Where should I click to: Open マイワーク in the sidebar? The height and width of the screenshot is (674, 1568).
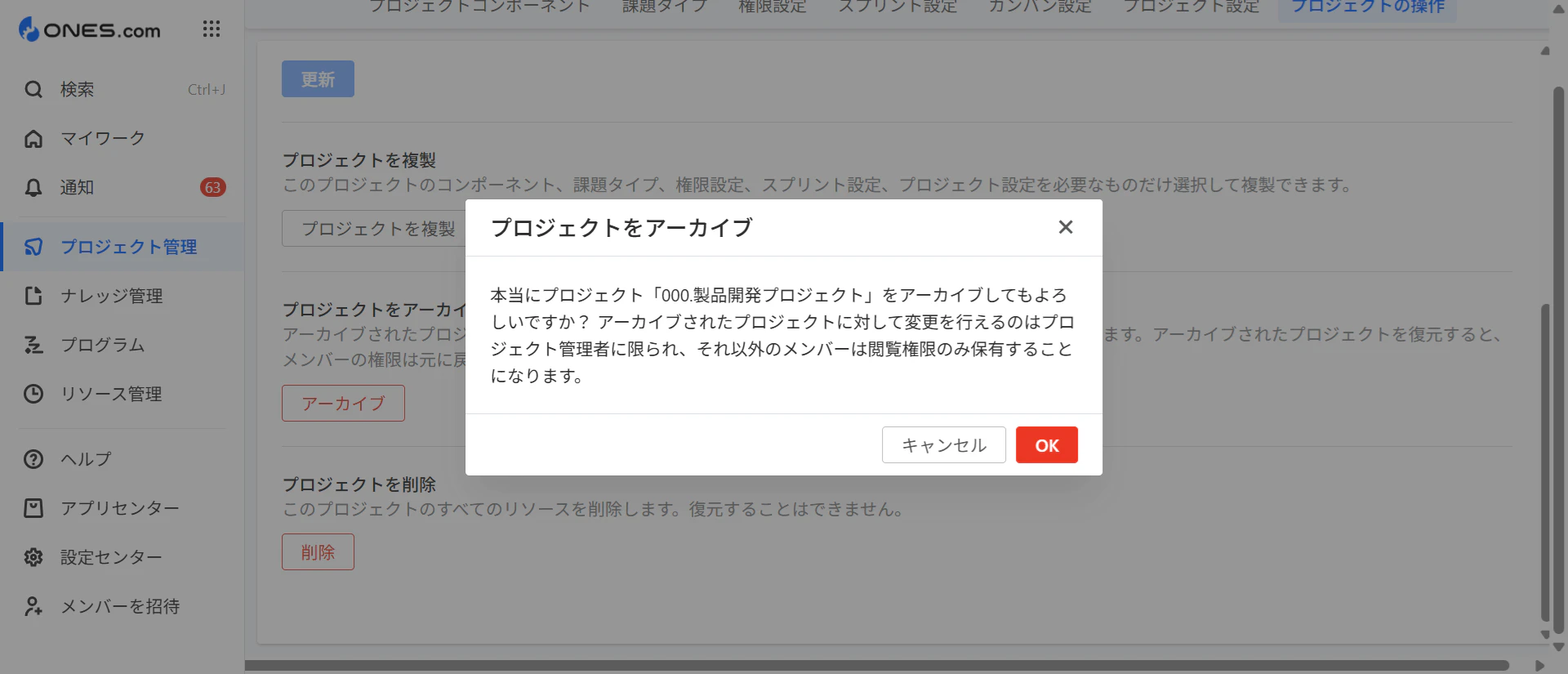(122, 138)
